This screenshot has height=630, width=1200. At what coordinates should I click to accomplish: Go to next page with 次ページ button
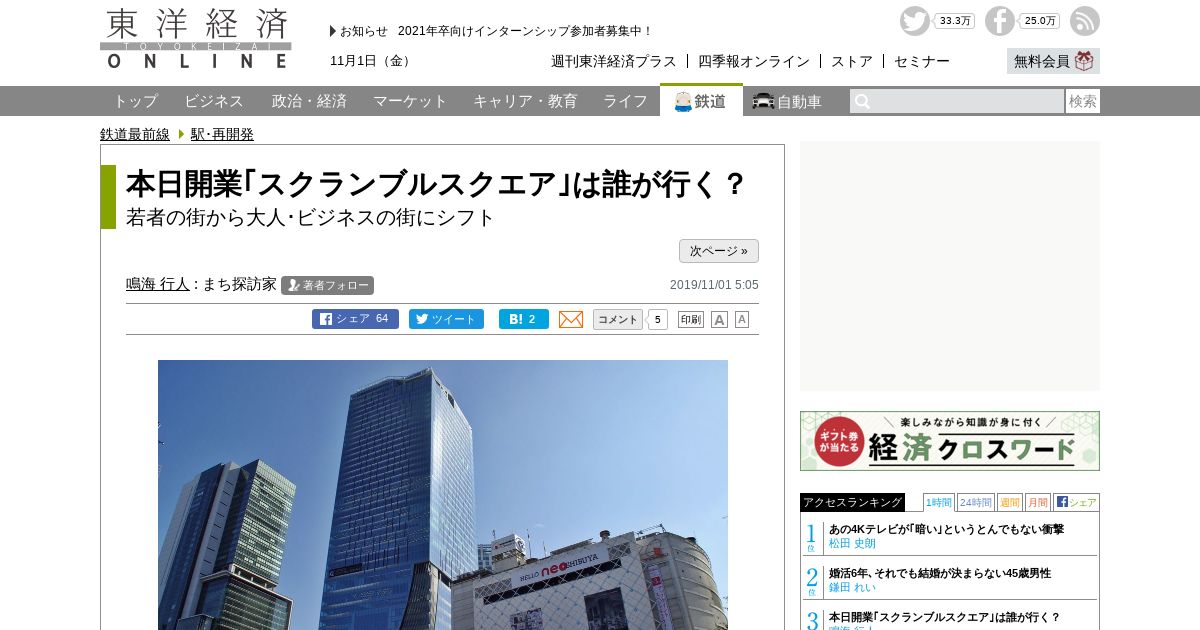click(x=719, y=251)
